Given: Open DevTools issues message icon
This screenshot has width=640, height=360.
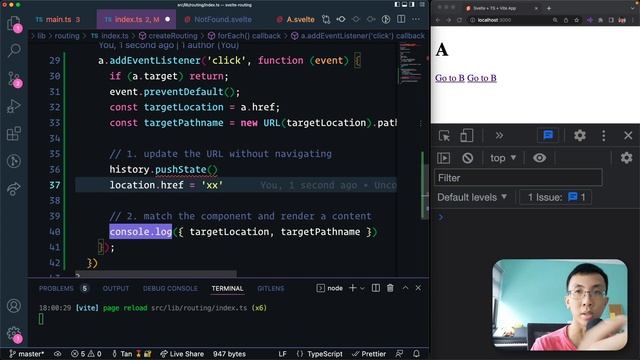Looking at the screenshot, I should (548, 136).
